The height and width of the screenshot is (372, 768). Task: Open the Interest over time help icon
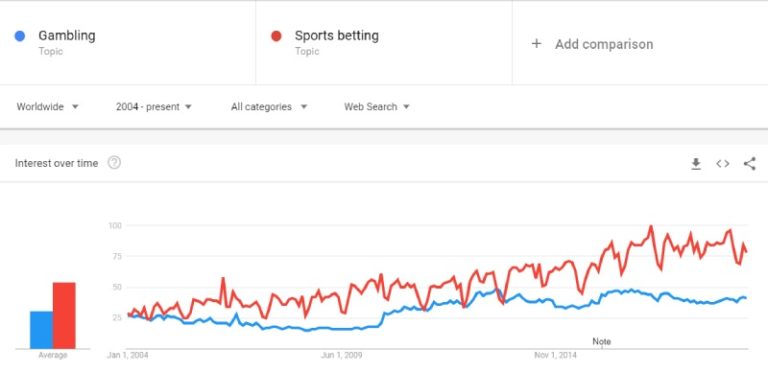[114, 163]
